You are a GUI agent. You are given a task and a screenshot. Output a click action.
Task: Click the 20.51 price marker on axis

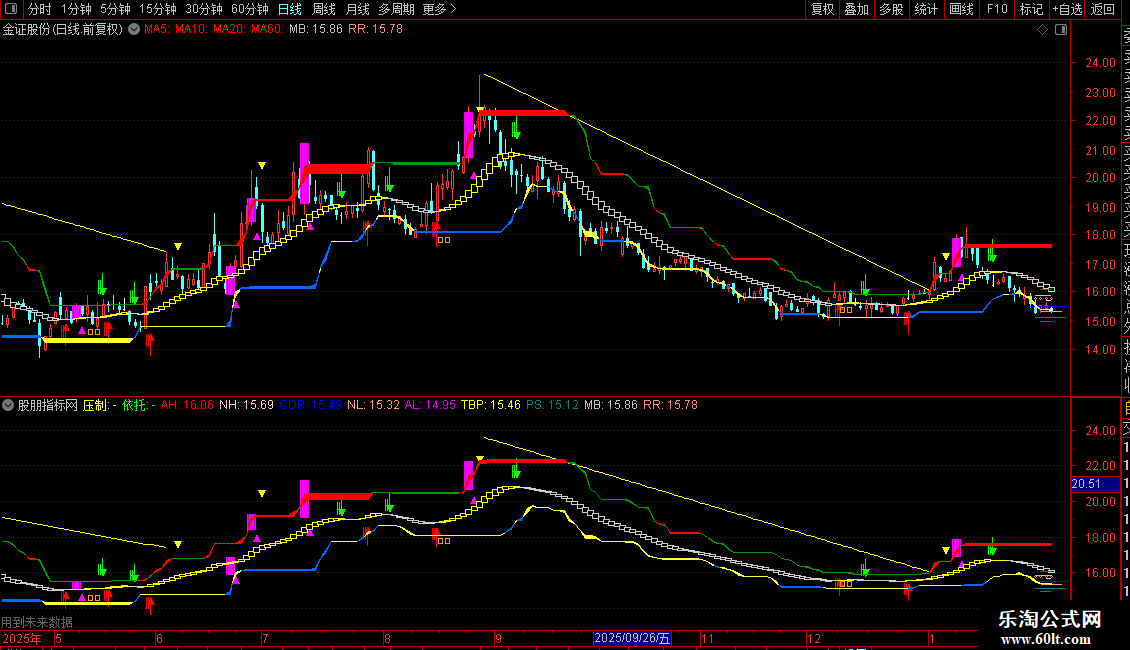(x=1086, y=484)
